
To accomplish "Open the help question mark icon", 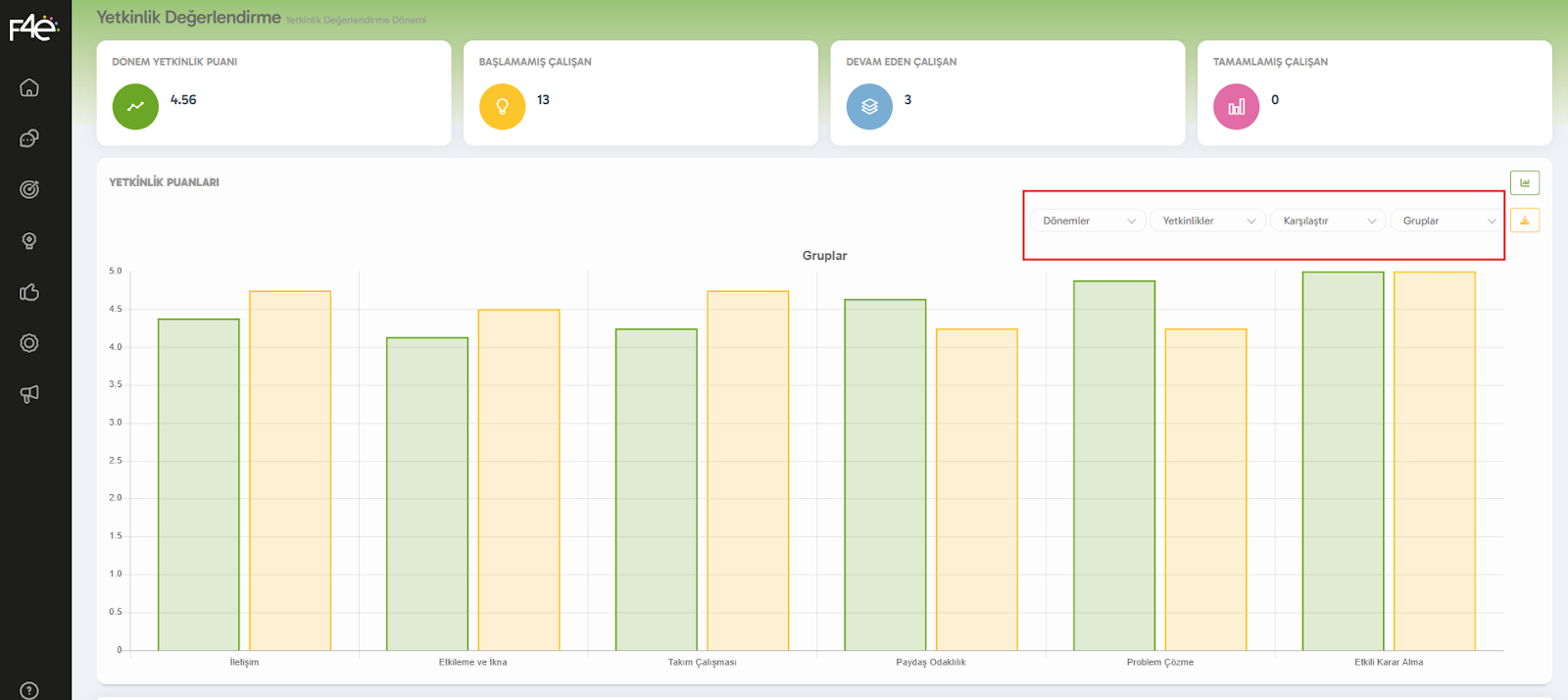I will click(29, 690).
